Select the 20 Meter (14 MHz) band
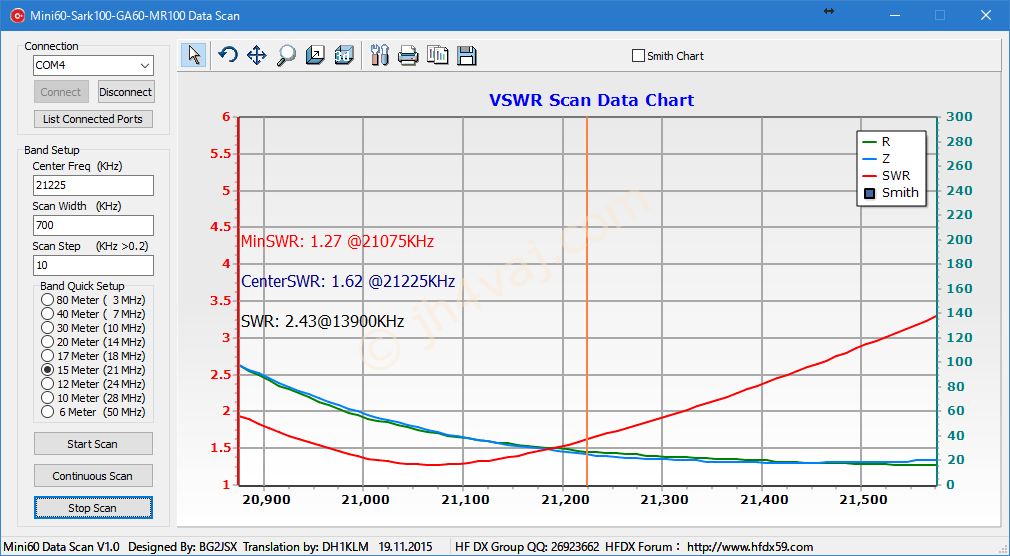 tap(47, 341)
